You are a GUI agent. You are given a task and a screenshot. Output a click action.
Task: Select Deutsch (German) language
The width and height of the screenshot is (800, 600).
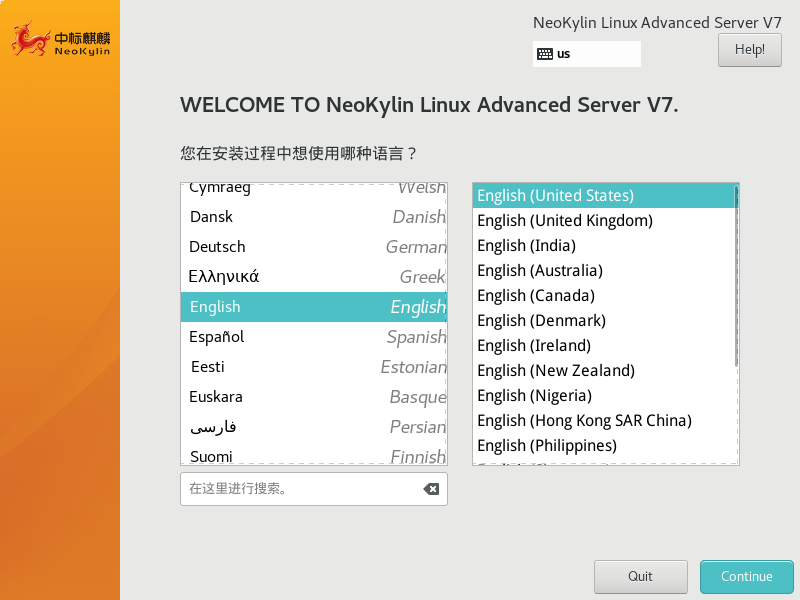click(x=314, y=247)
